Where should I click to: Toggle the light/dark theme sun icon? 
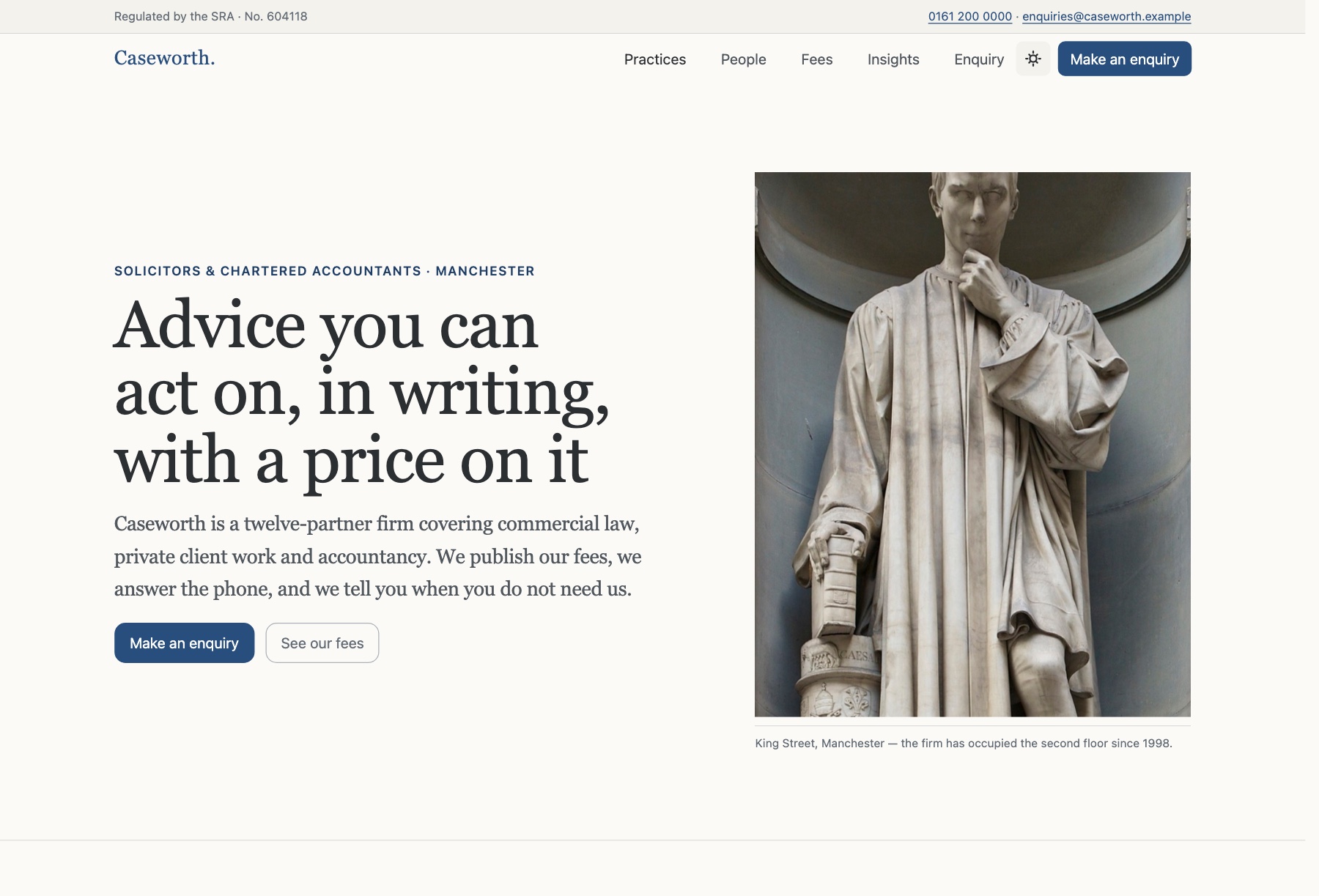click(x=1033, y=59)
